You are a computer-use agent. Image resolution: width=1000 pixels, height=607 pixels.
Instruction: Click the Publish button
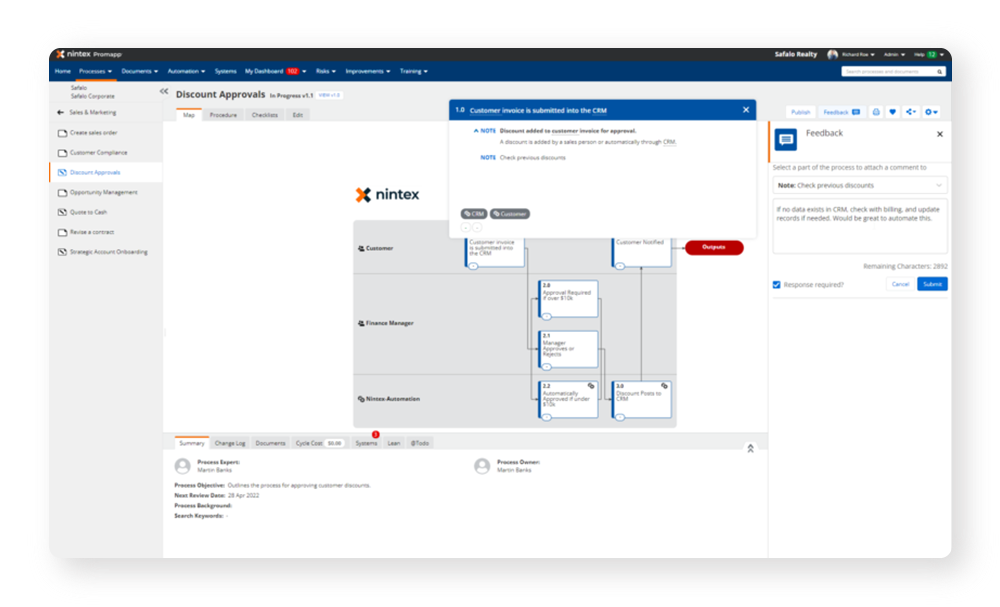click(800, 112)
